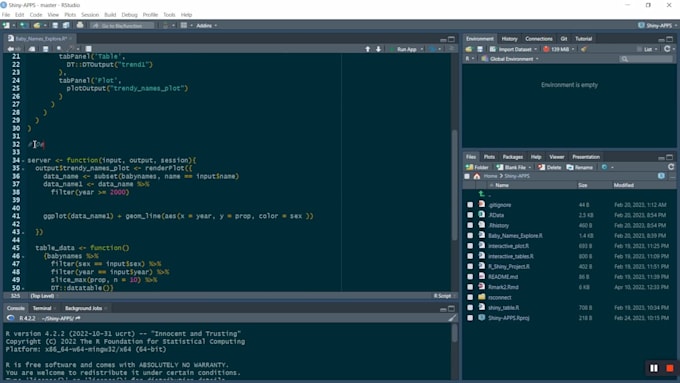Check the box for .gitignore file
The image size is (680, 383).
tap(470, 205)
